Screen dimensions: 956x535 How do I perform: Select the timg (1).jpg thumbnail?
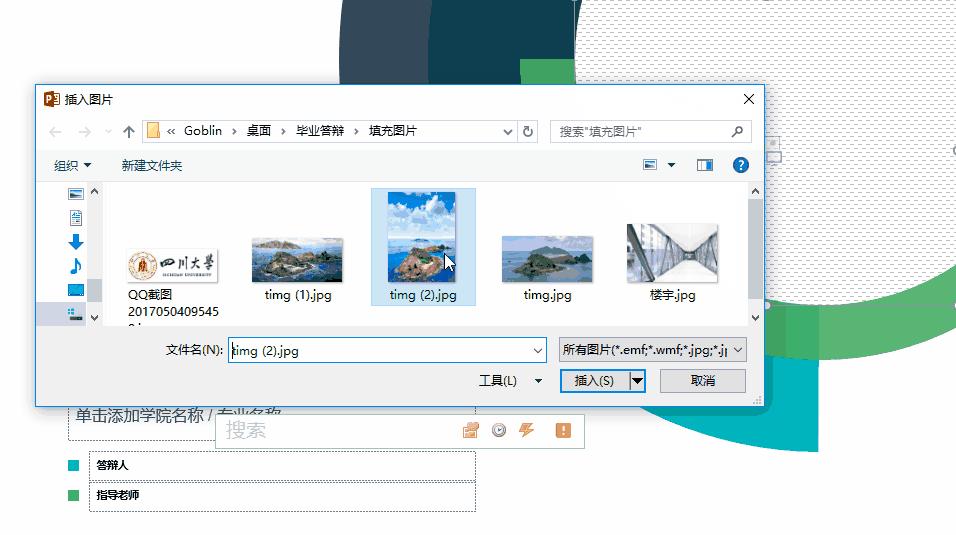tap(297, 260)
